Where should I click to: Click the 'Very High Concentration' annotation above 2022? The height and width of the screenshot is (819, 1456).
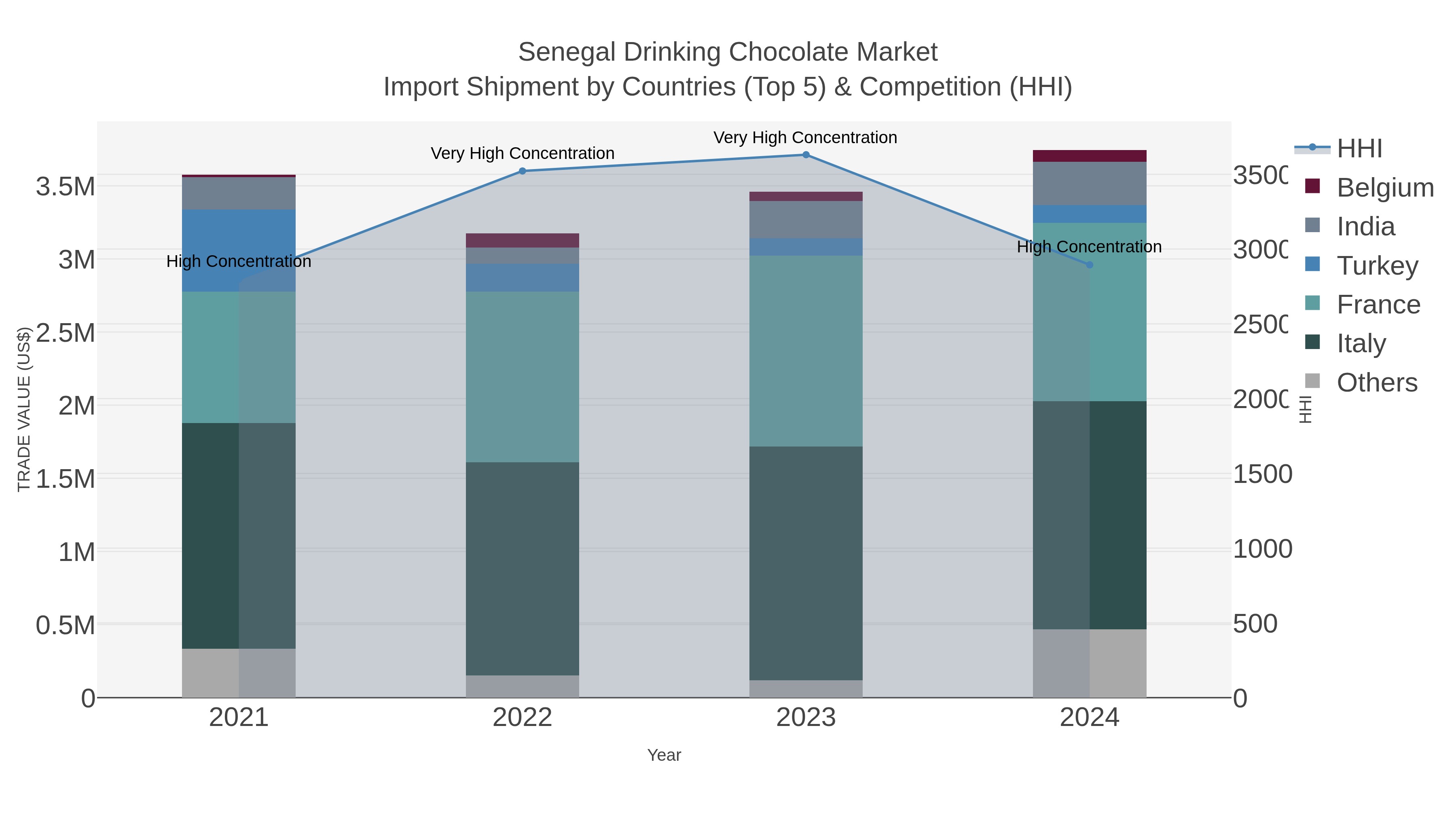(x=522, y=153)
